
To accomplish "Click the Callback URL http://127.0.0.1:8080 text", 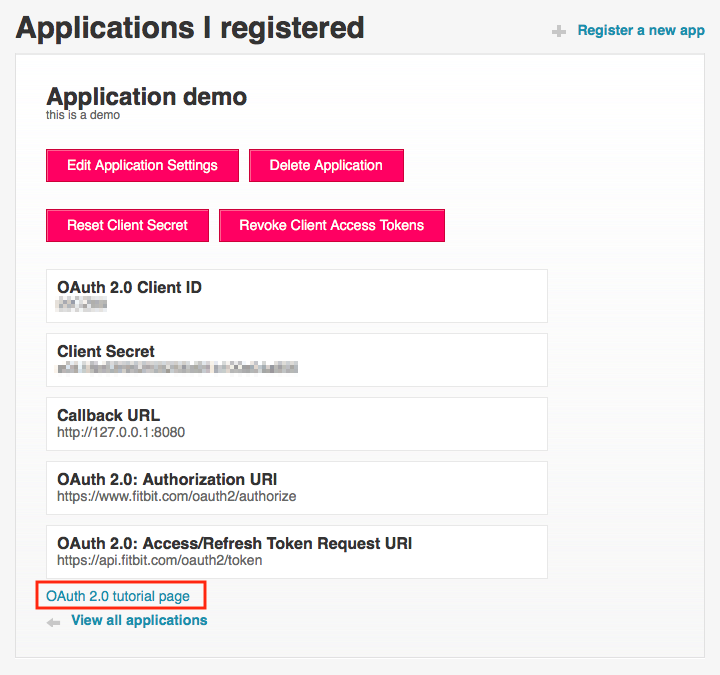I will [x=121, y=432].
